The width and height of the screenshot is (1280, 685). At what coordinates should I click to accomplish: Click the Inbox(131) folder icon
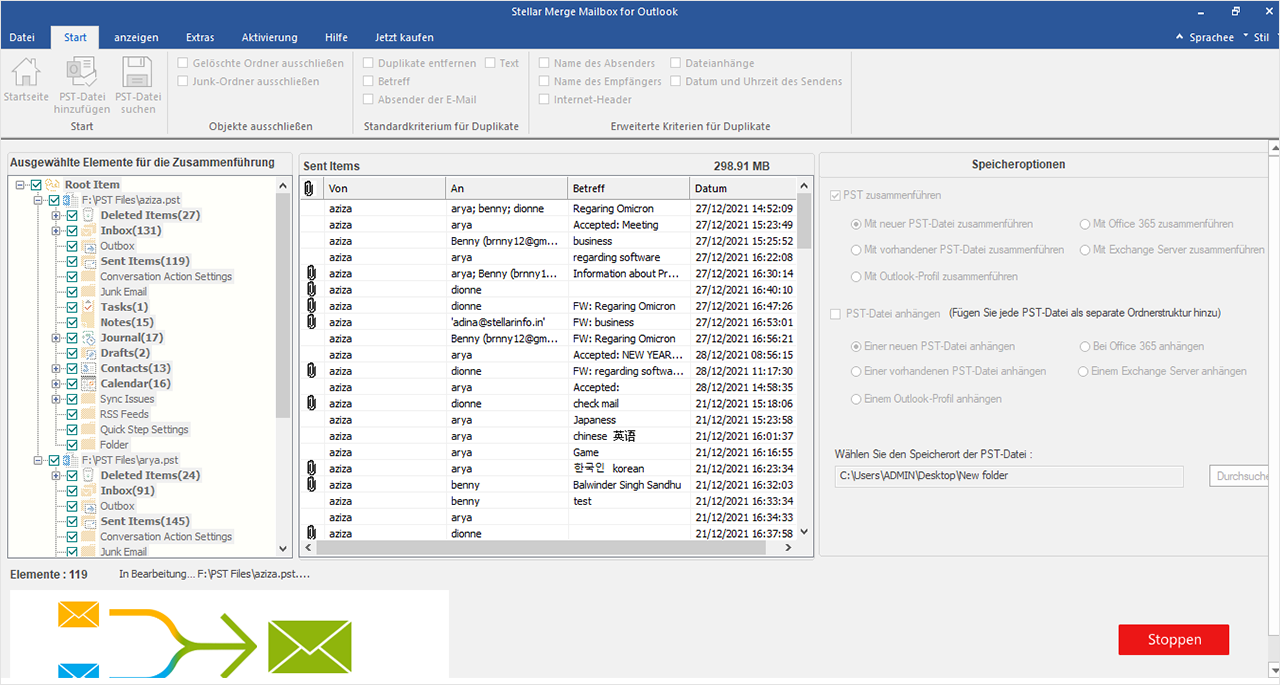pyautogui.click(x=88, y=231)
